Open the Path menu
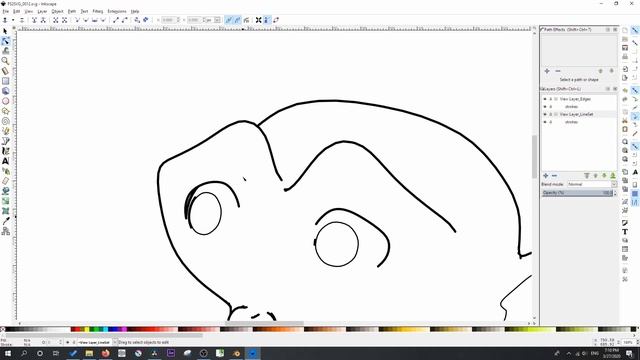The height and width of the screenshot is (360, 640). tap(72, 11)
